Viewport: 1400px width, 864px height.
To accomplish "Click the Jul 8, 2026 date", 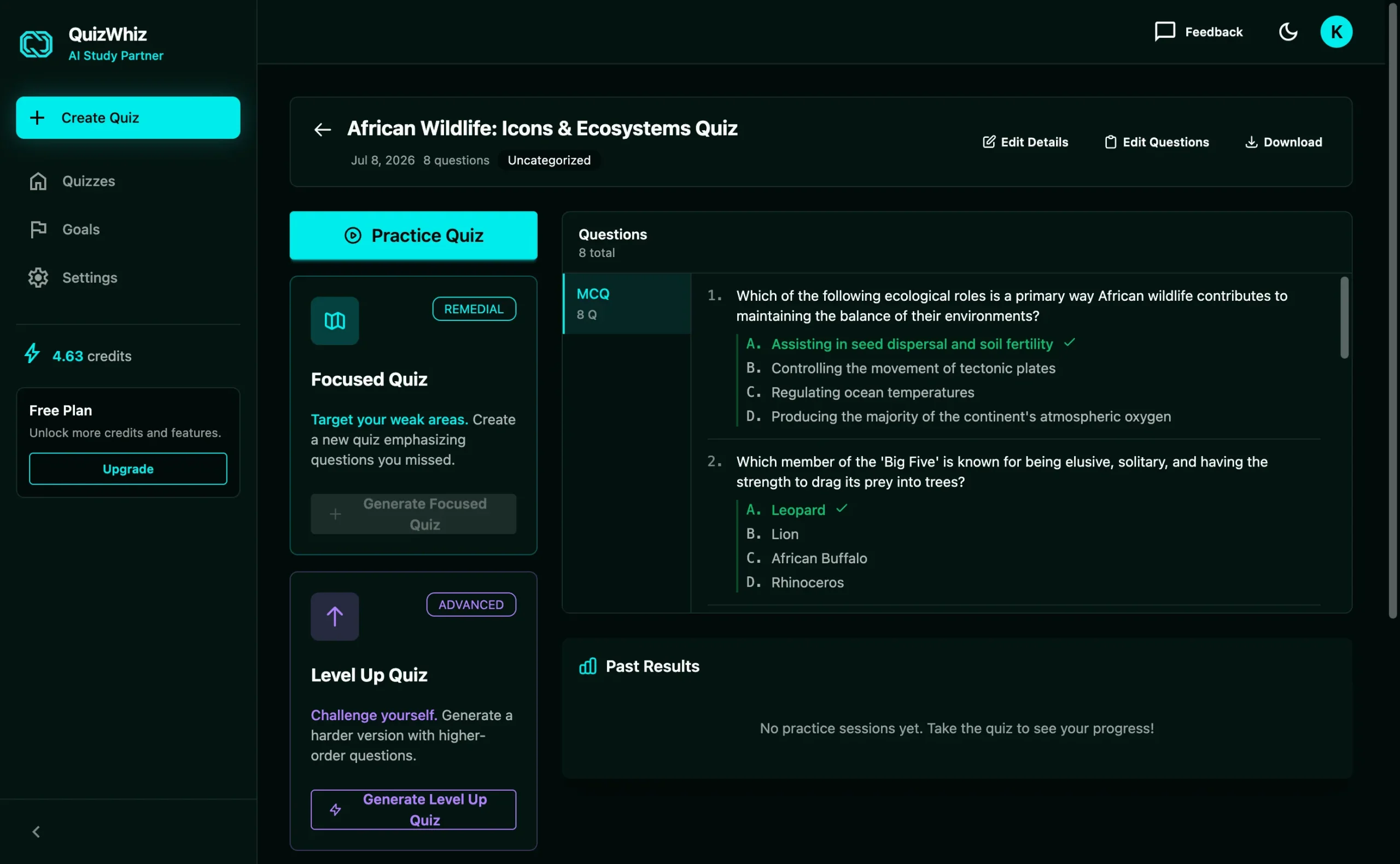I will 382,160.
